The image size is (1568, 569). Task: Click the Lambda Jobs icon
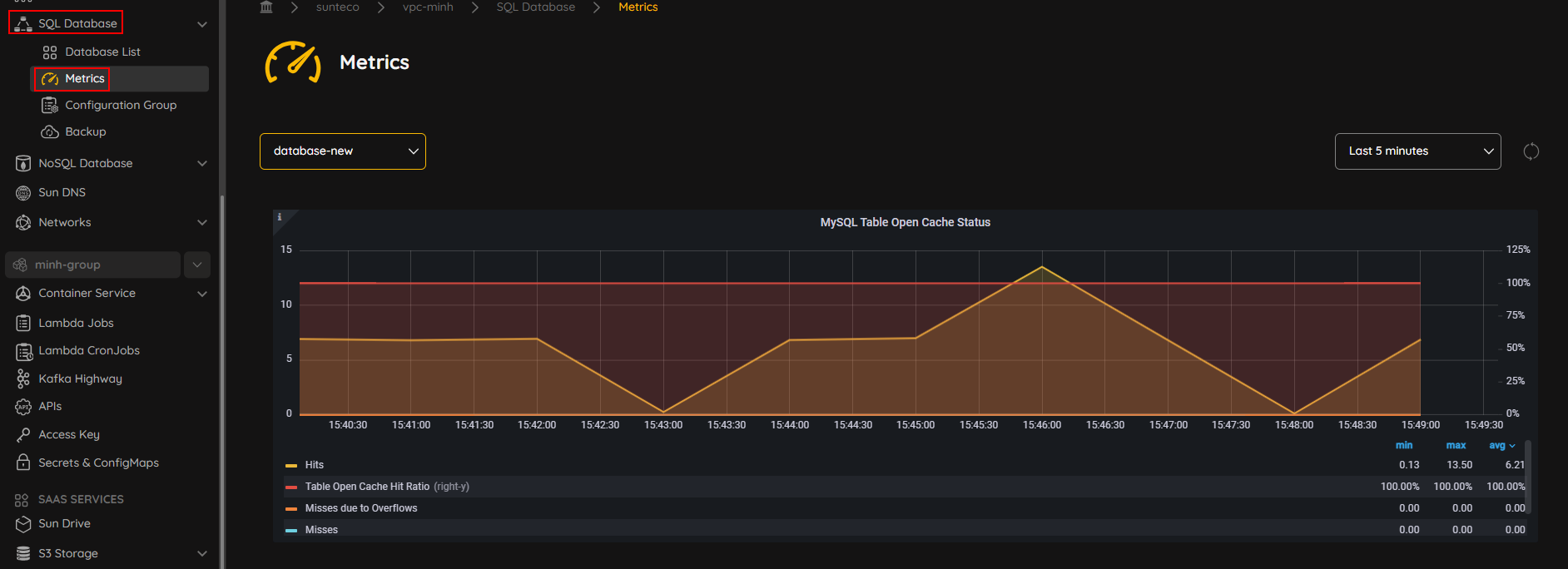pos(23,323)
